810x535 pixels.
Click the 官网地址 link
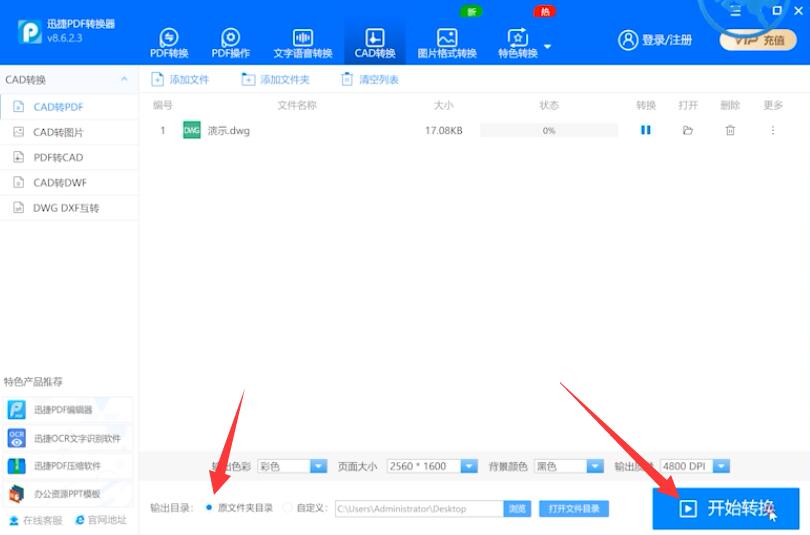[x=101, y=520]
